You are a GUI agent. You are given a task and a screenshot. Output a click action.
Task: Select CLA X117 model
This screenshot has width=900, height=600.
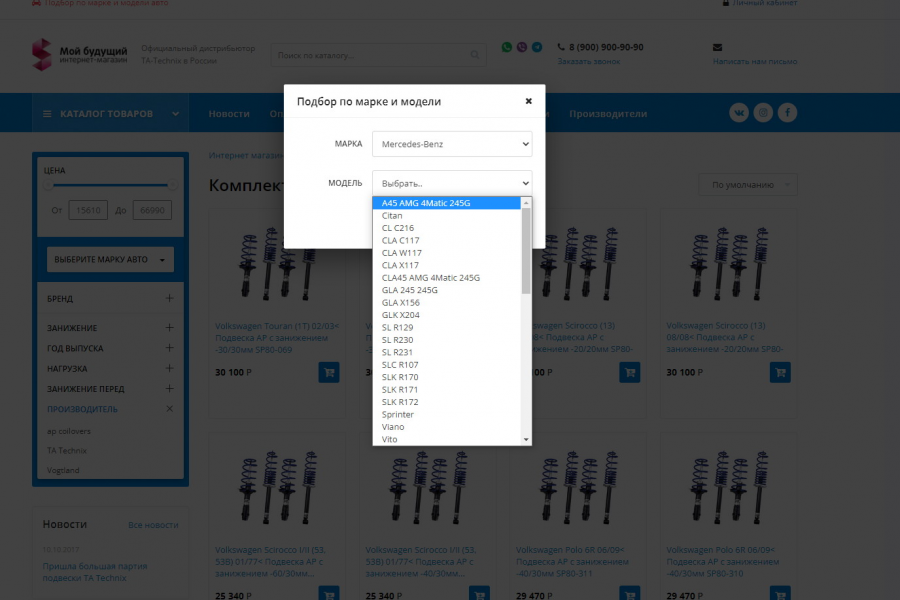[447, 265]
